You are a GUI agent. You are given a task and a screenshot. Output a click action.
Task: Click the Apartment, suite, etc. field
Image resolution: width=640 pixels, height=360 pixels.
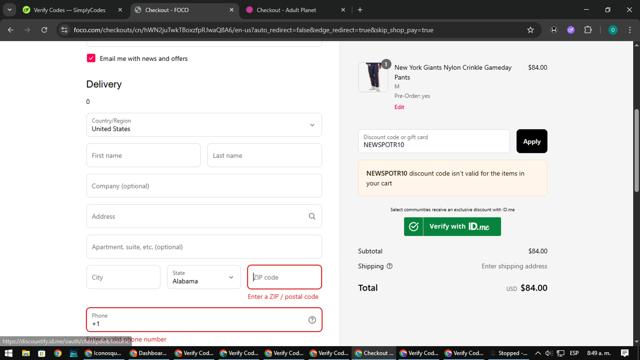click(204, 247)
